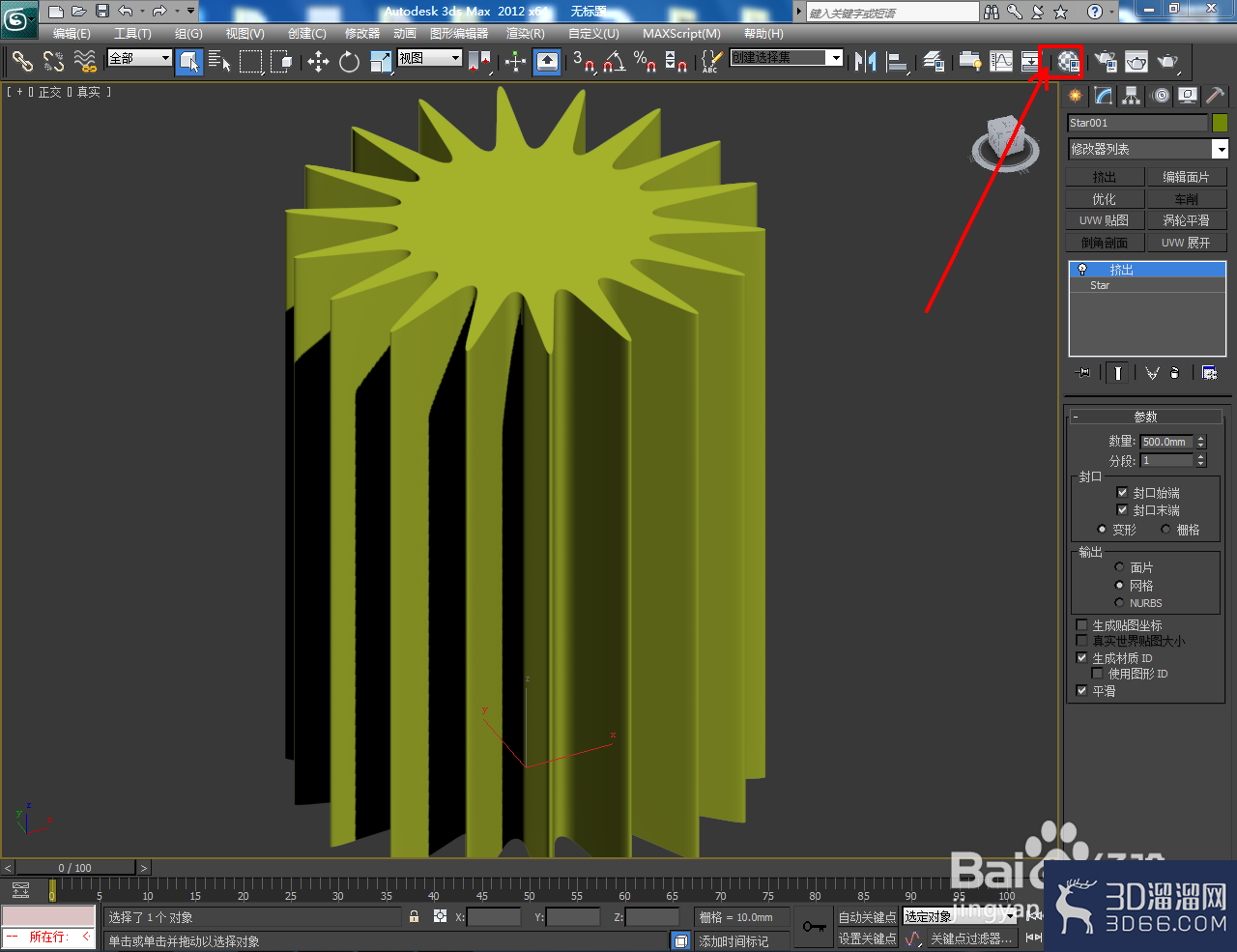
Task: Click the 挤出 modifier button
Action: [1105, 177]
